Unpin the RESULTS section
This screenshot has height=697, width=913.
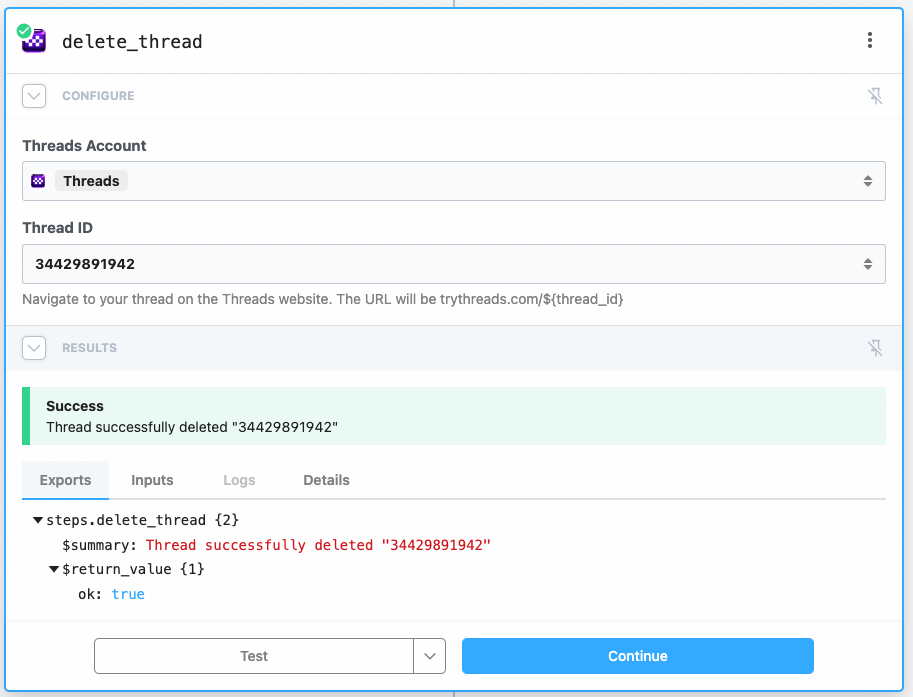[x=875, y=348]
